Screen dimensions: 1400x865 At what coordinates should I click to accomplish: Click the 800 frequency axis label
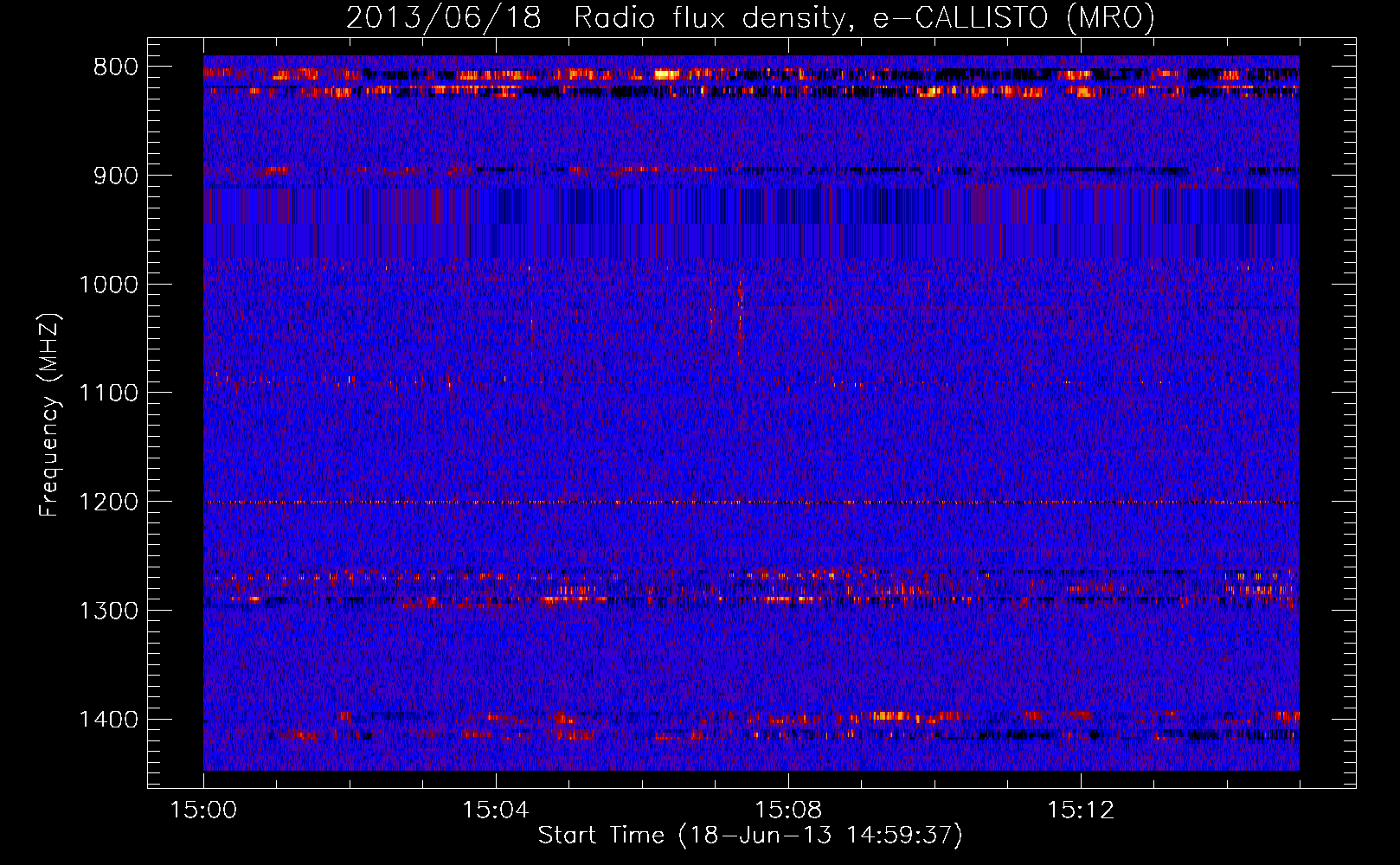click(116, 67)
